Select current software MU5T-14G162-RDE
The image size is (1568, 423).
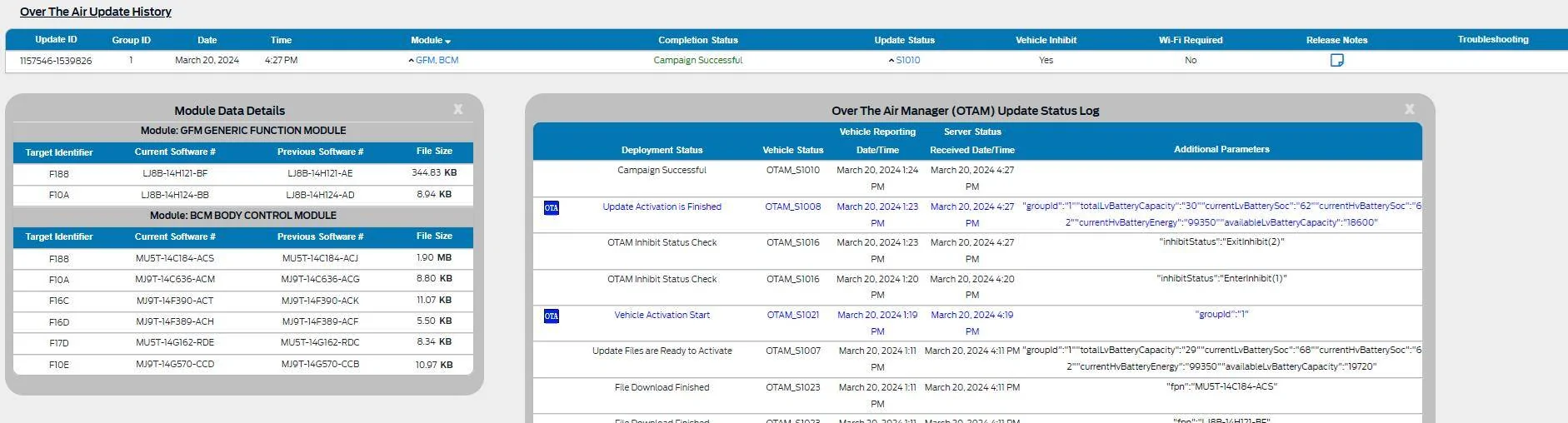[x=175, y=342]
